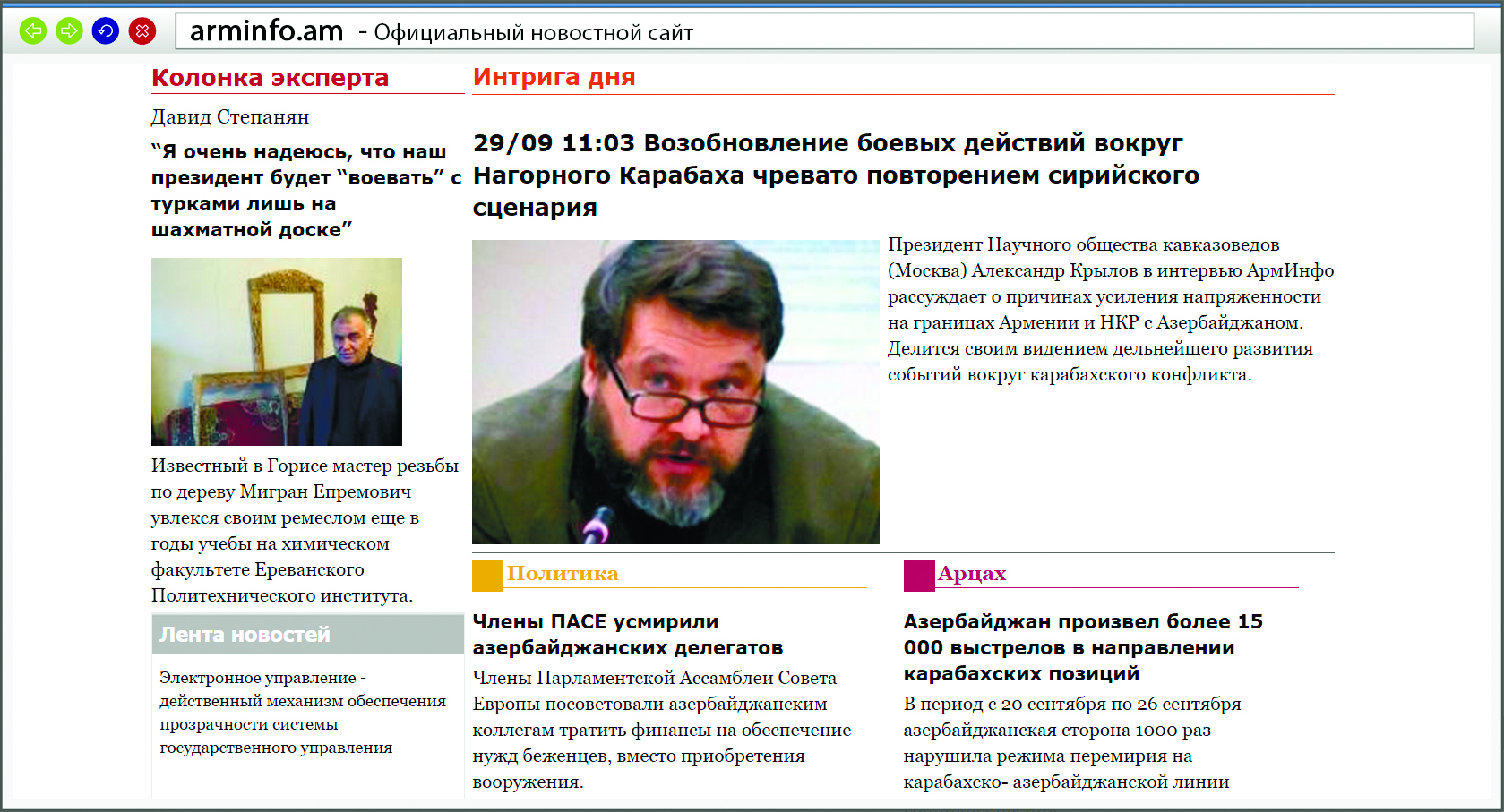
Task: Open news item Электронное управление
Action: [303, 713]
